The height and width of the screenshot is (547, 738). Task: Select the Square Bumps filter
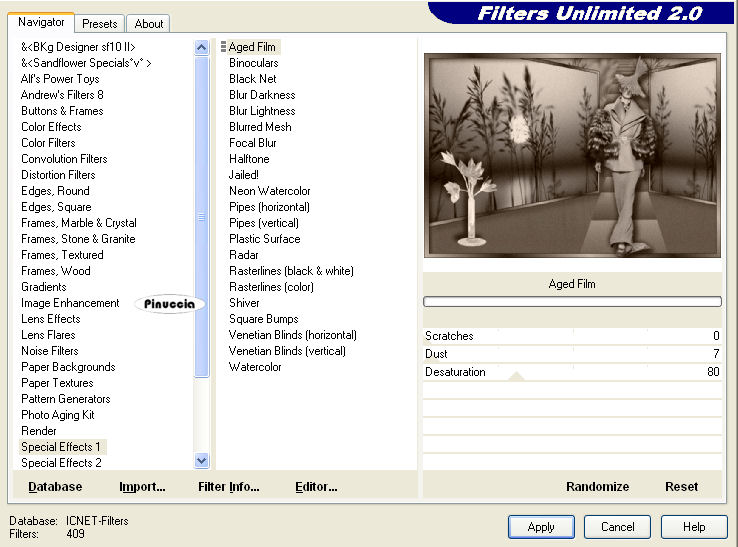(x=264, y=319)
